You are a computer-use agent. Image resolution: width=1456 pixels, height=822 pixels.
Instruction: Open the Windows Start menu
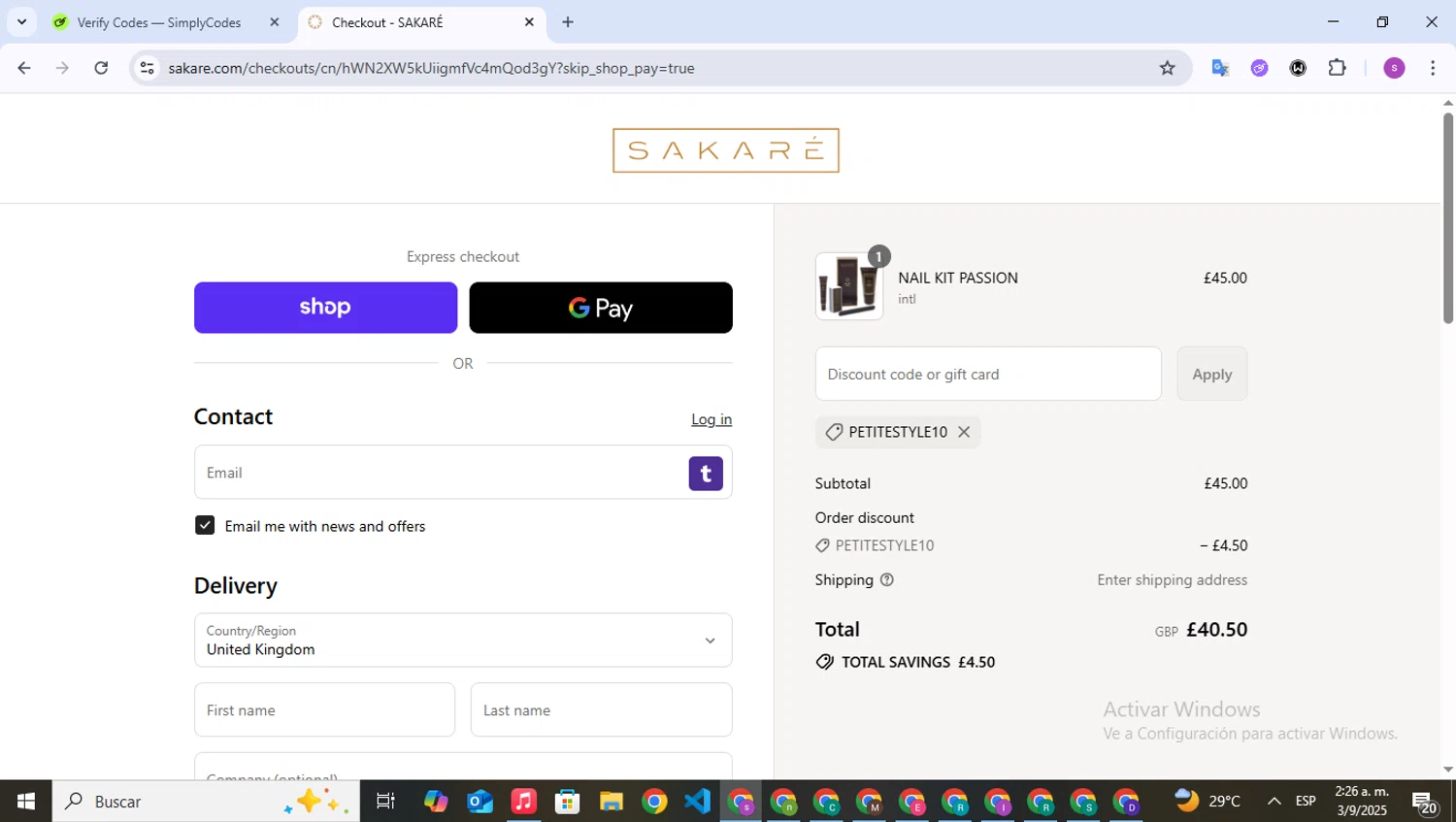click(x=25, y=802)
